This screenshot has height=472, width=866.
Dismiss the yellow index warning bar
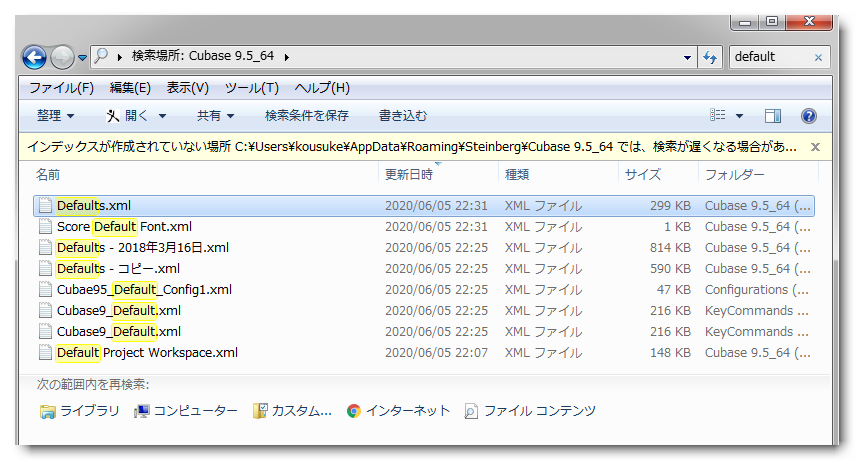[x=815, y=147]
